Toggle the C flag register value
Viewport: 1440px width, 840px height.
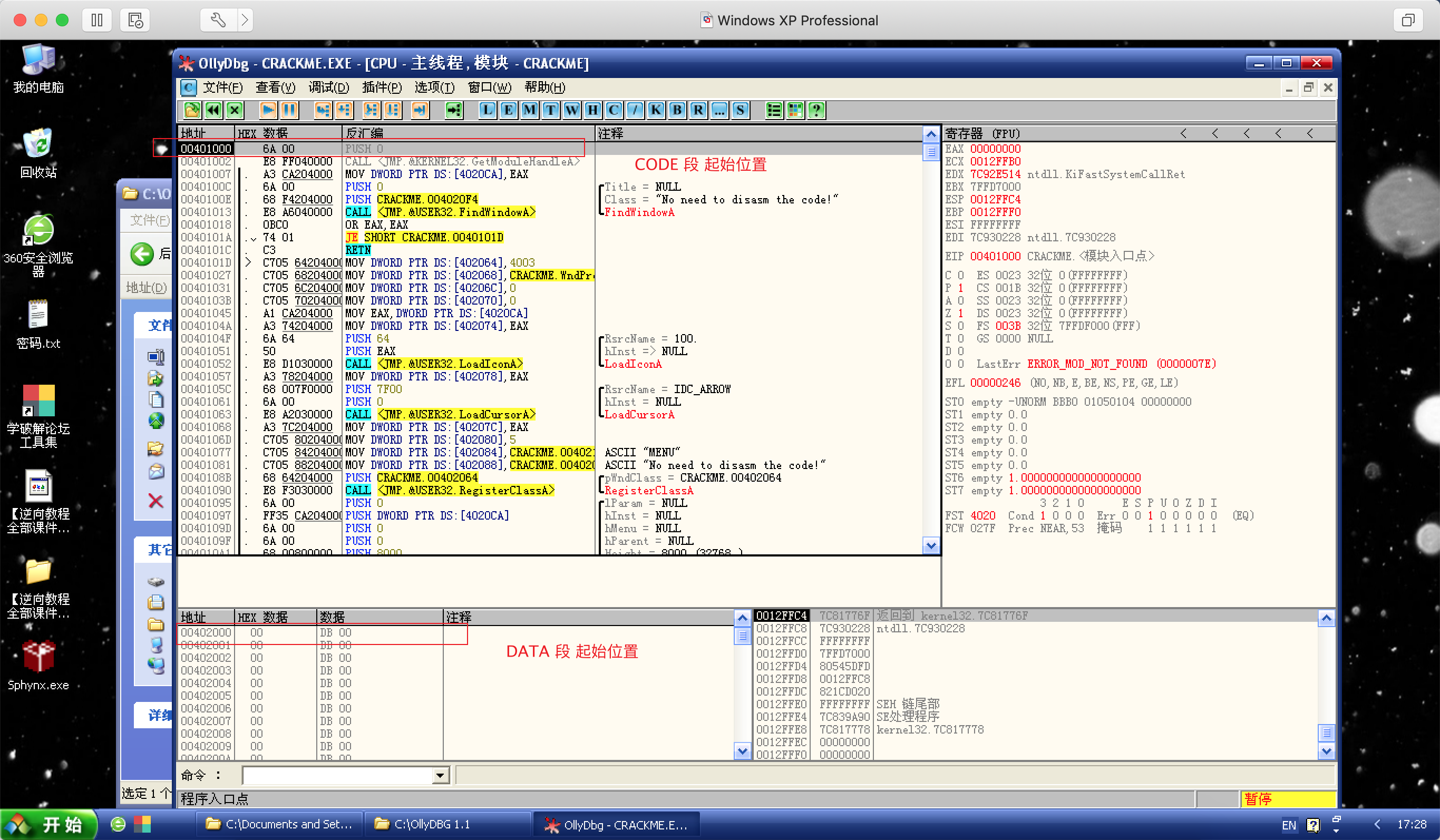click(960, 276)
